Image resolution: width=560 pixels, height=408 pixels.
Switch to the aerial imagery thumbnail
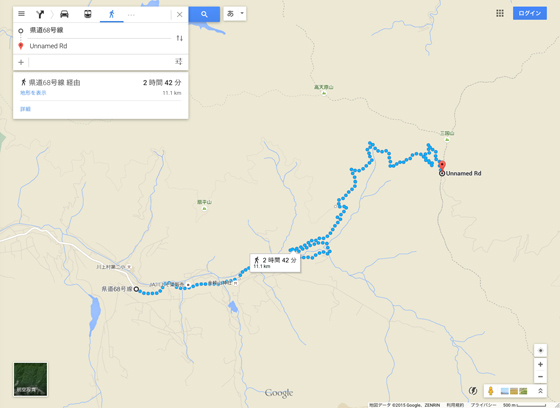[30, 379]
